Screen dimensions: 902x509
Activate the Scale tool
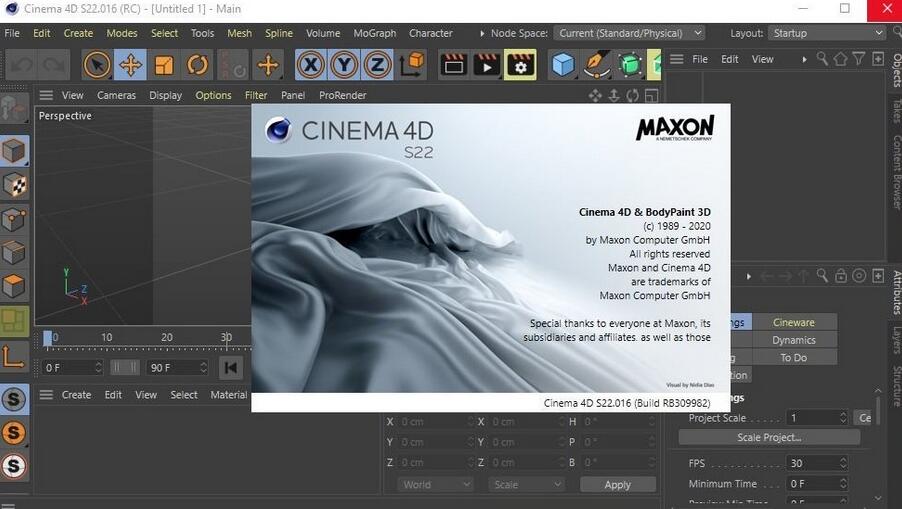click(164, 64)
